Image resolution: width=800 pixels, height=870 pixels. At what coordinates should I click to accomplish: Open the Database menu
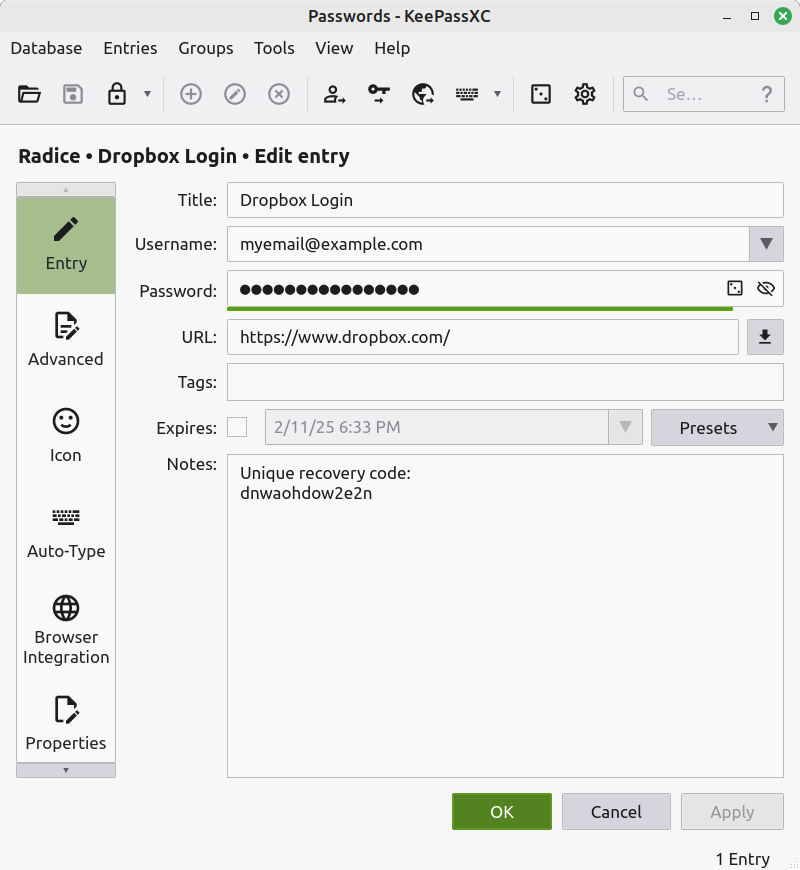coord(46,48)
